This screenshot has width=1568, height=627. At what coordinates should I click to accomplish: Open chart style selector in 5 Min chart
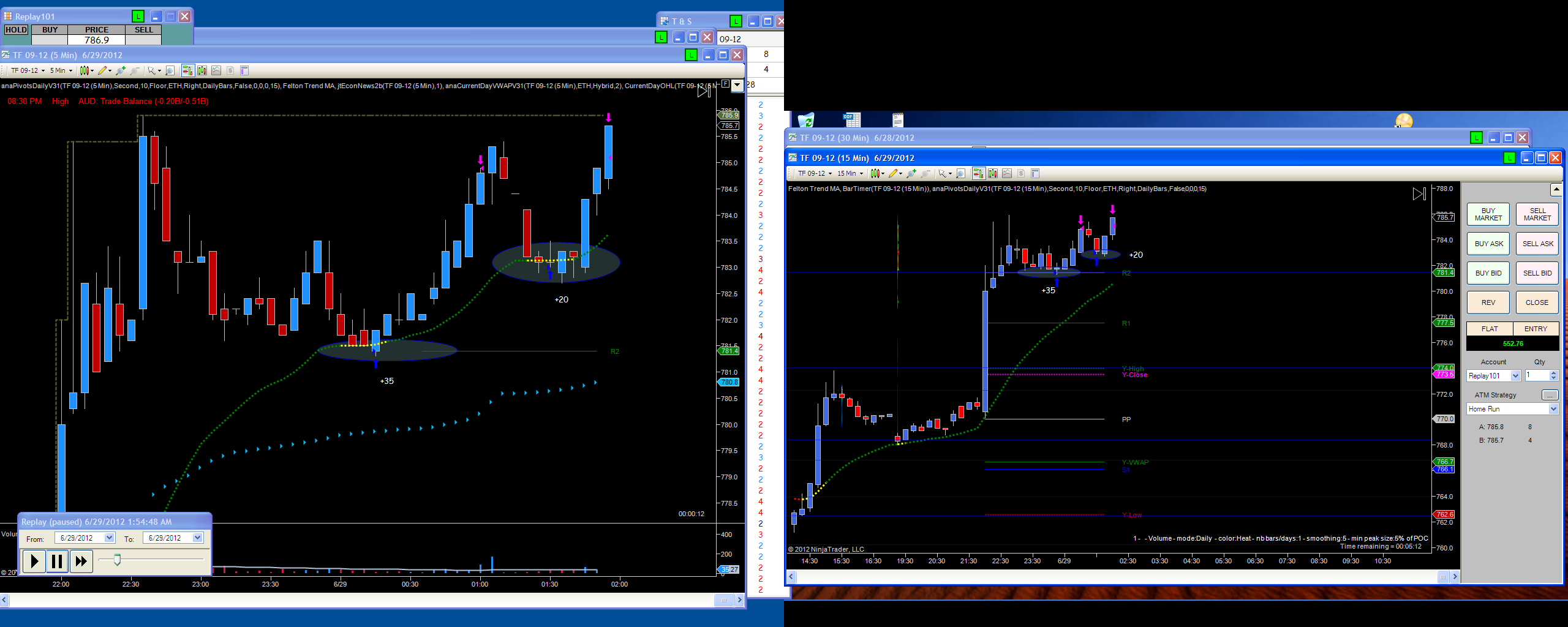point(86,70)
